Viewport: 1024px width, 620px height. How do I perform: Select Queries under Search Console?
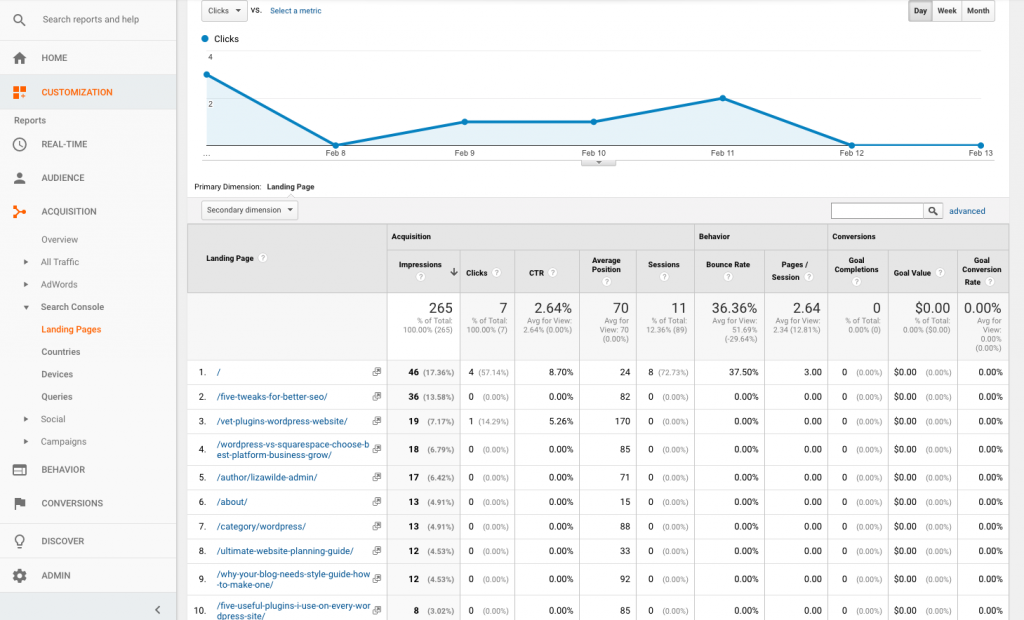56,397
